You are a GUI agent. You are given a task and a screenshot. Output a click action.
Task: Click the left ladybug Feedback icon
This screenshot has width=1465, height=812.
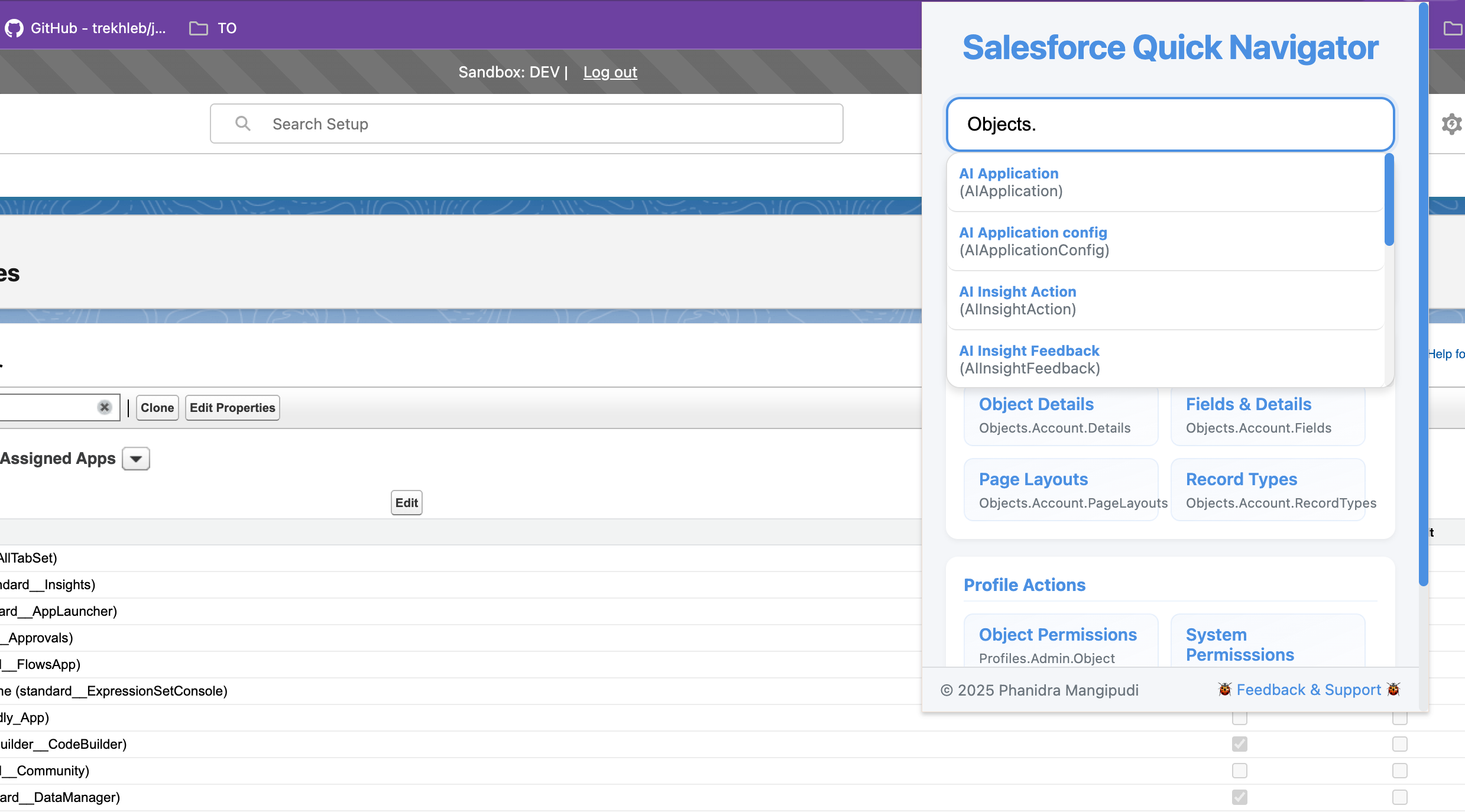1224,690
